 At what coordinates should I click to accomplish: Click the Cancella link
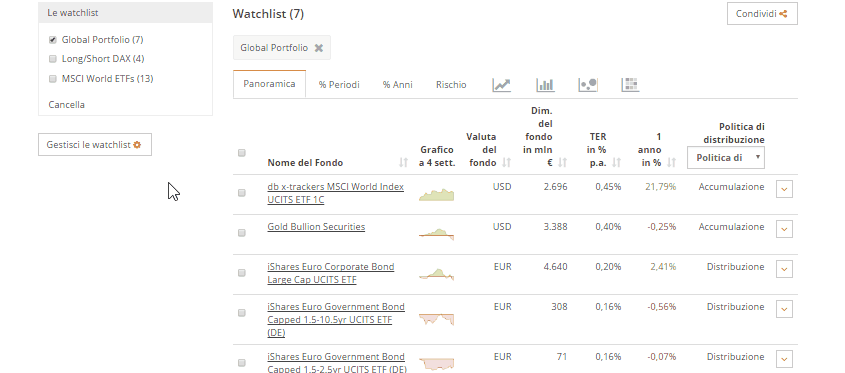[66, 105]
